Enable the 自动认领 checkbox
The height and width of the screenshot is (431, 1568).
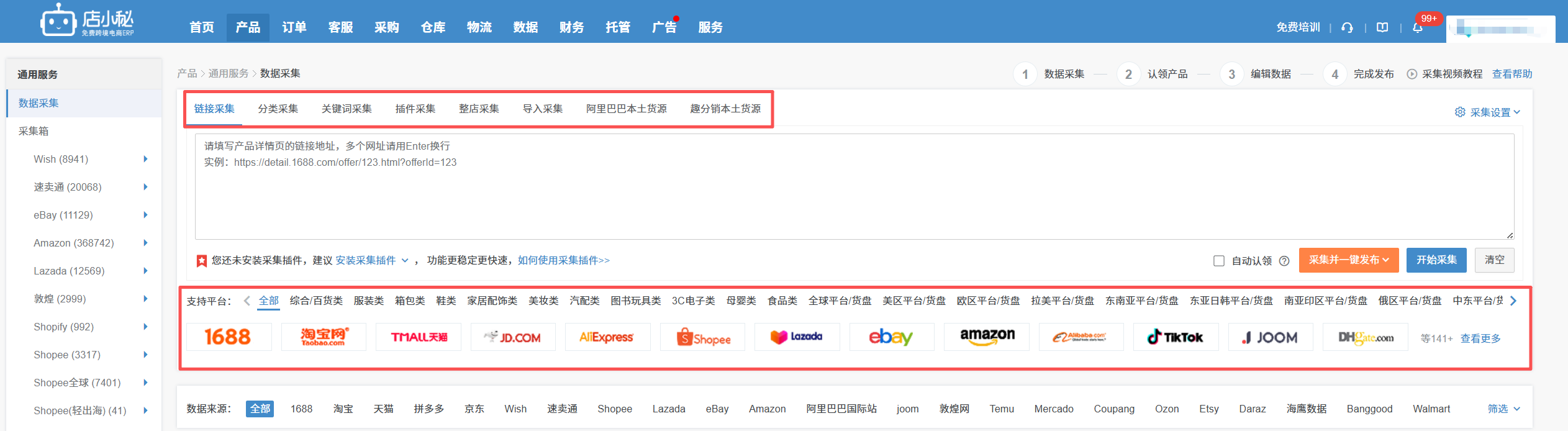click(1219, 261)
